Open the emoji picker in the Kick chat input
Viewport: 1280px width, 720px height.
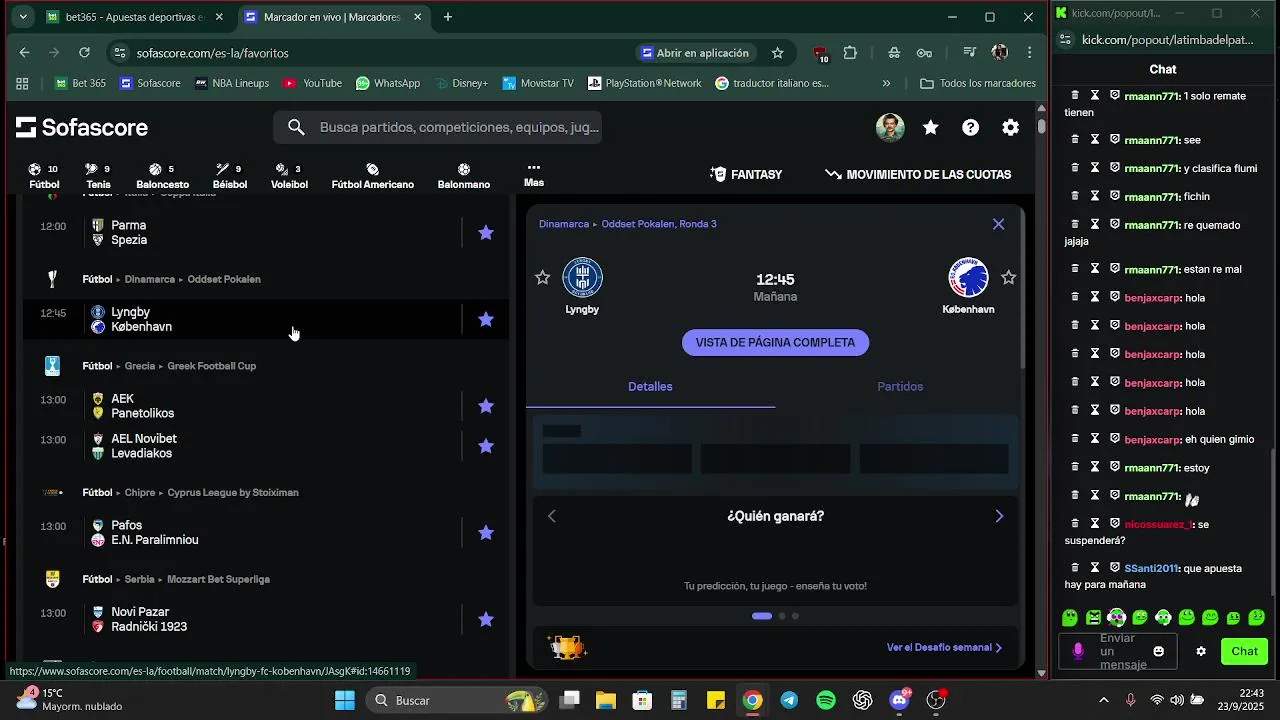1158,651
